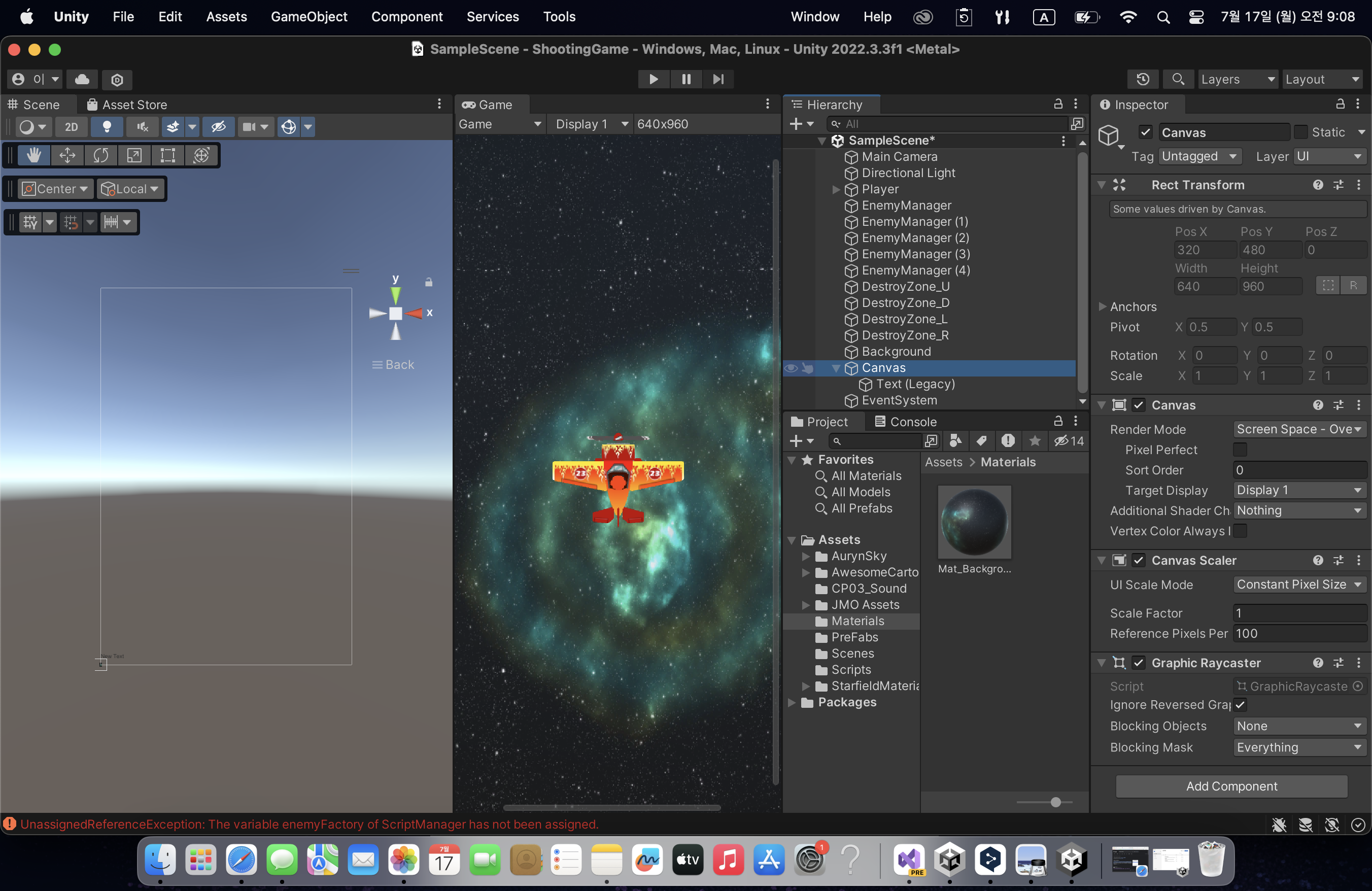This screenshot has height=891, width=1372.
Task: Click the Add Component button
Action: (x=1231, y=786)
